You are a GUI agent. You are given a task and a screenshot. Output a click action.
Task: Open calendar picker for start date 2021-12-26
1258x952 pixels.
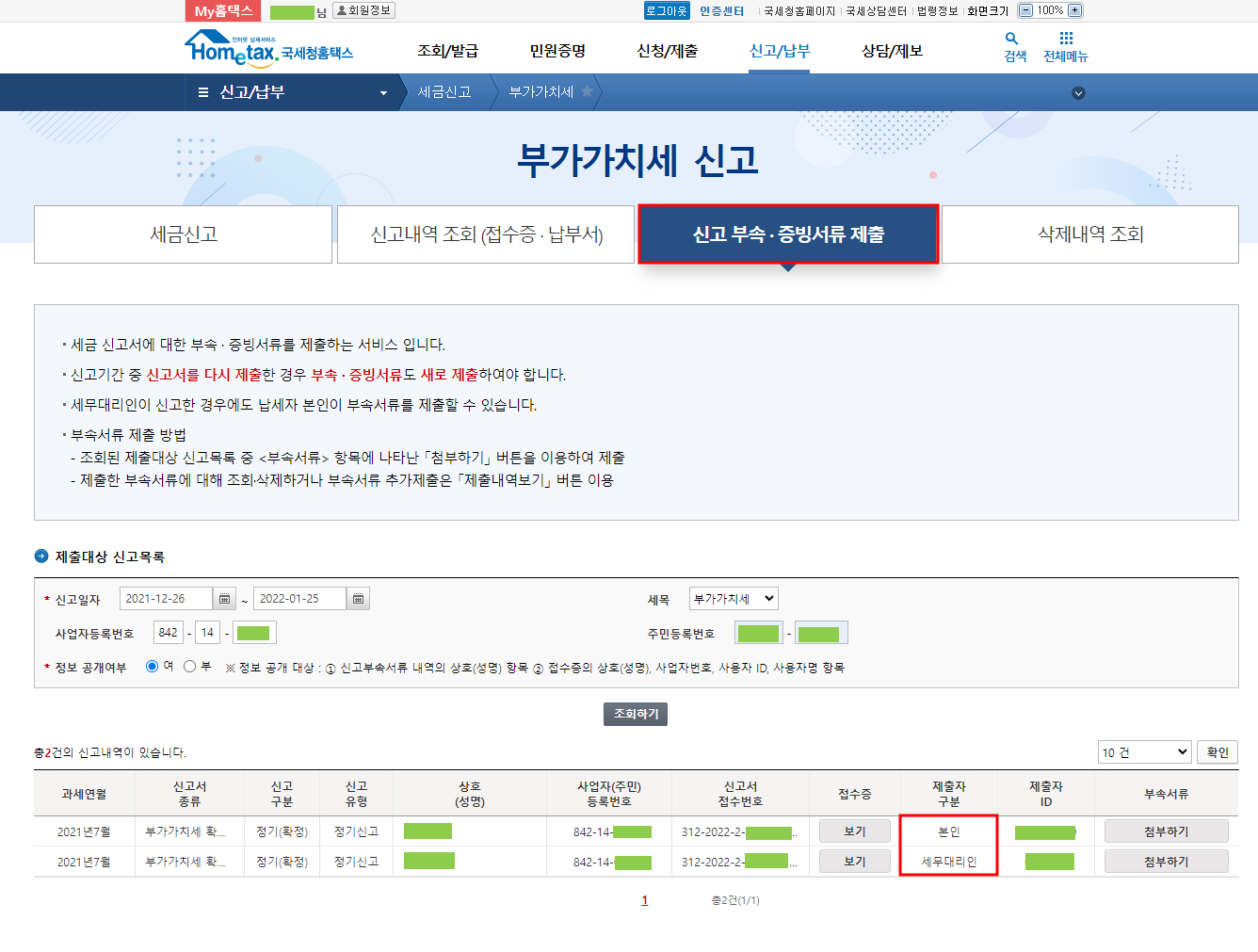pyautogui.click(x=224, y=599)
